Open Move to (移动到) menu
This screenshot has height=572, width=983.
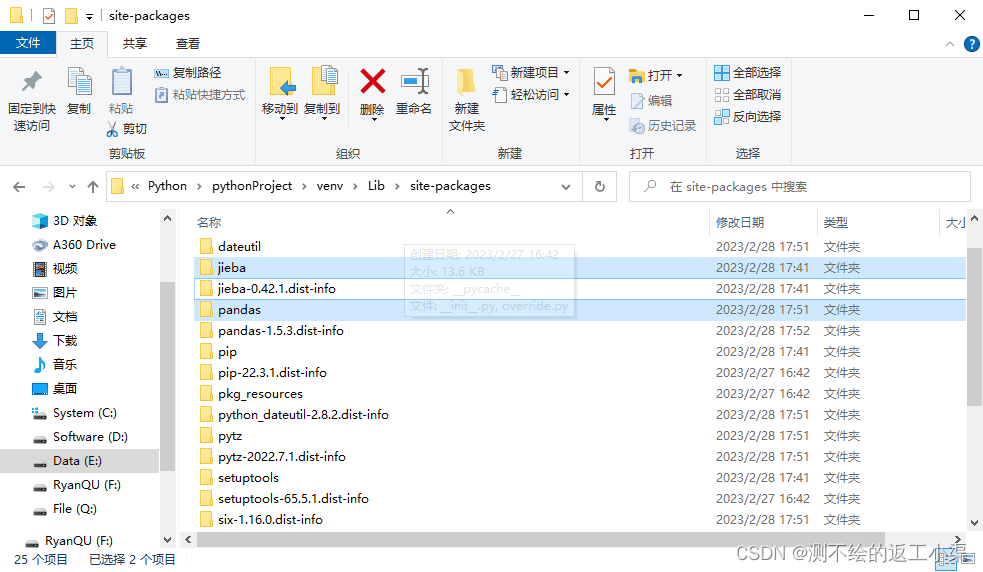pyautogui.click(x=280, y=93)
